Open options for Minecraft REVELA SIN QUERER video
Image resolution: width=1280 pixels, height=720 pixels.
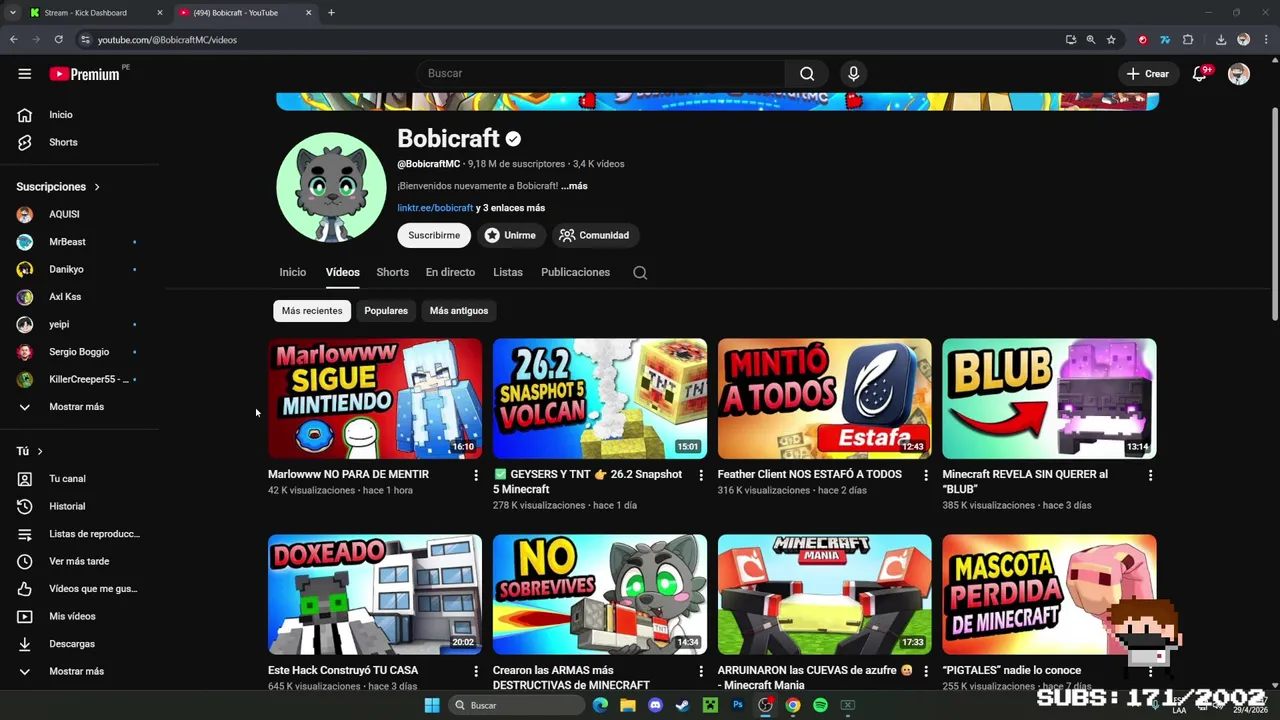pyautogui.click(x=1150, y=475)
